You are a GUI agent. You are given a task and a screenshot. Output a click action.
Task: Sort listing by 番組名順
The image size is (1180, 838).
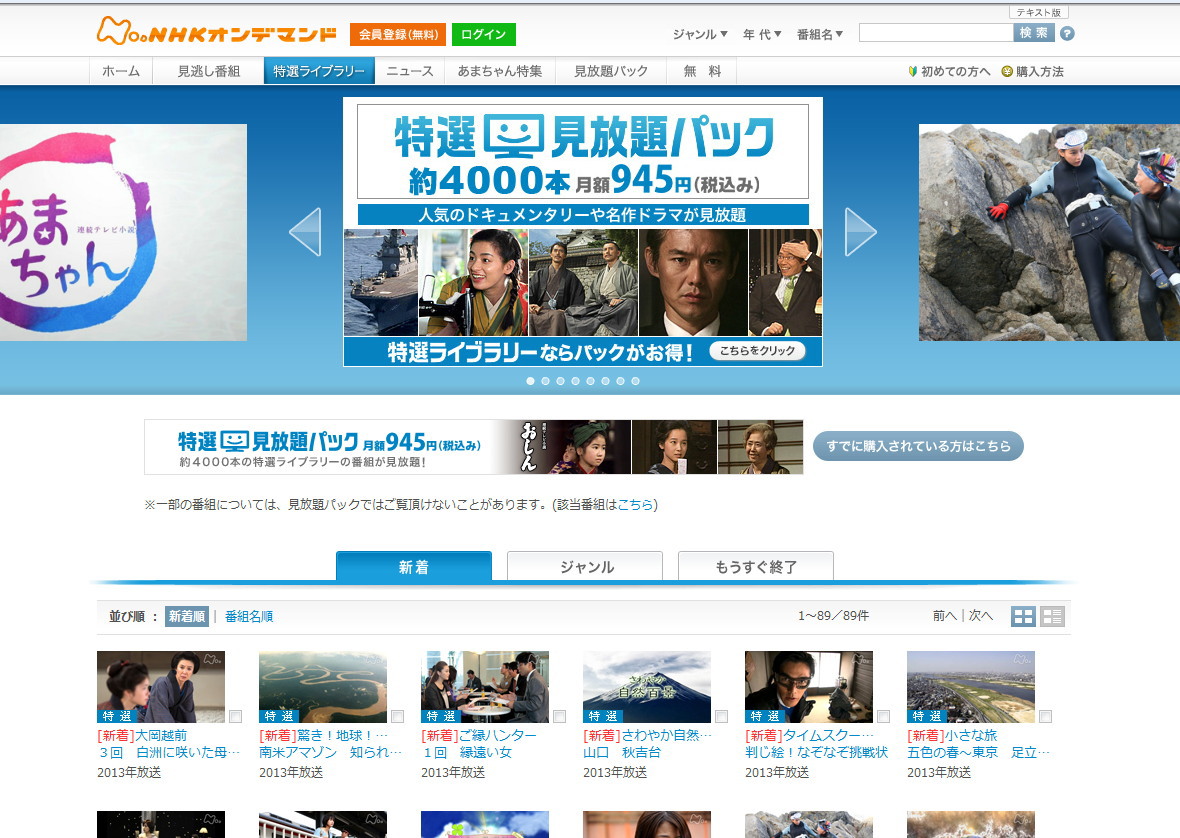249,616
